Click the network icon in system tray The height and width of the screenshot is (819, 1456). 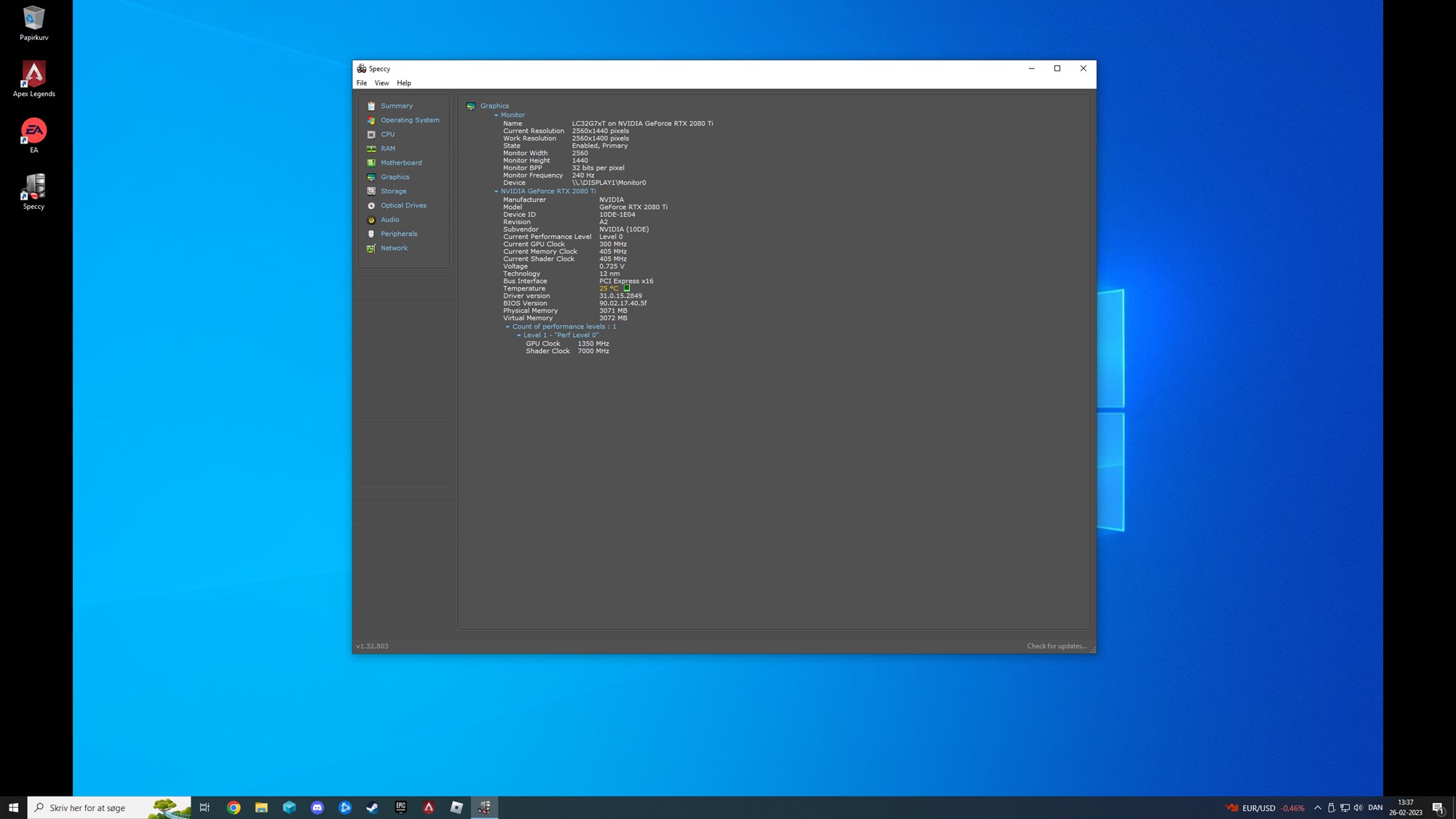click(1345, 807)
